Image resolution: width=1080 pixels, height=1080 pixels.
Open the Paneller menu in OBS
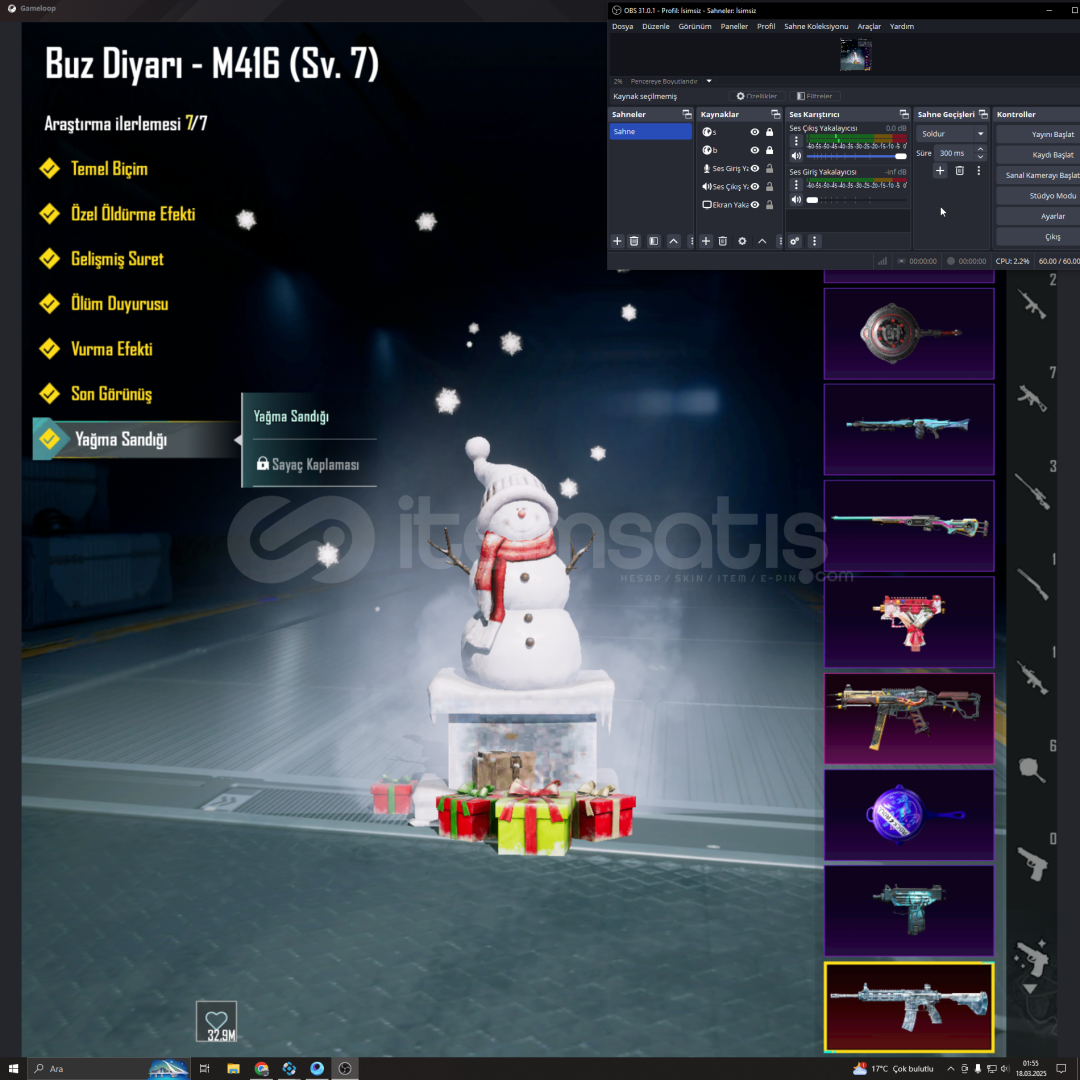click(734, 26)
